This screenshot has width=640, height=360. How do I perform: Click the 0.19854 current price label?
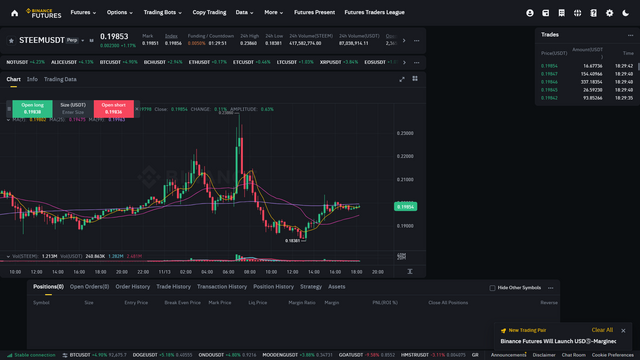point(405,207)
